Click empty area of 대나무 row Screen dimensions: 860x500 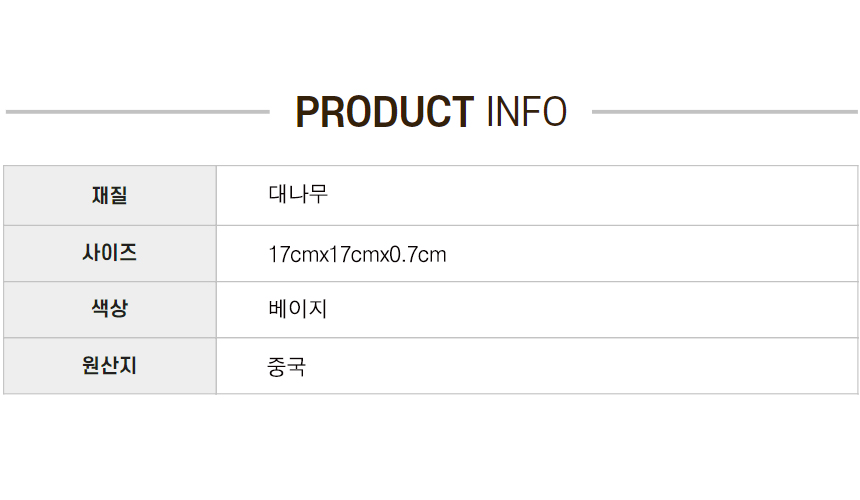click(x=592, y=195)
